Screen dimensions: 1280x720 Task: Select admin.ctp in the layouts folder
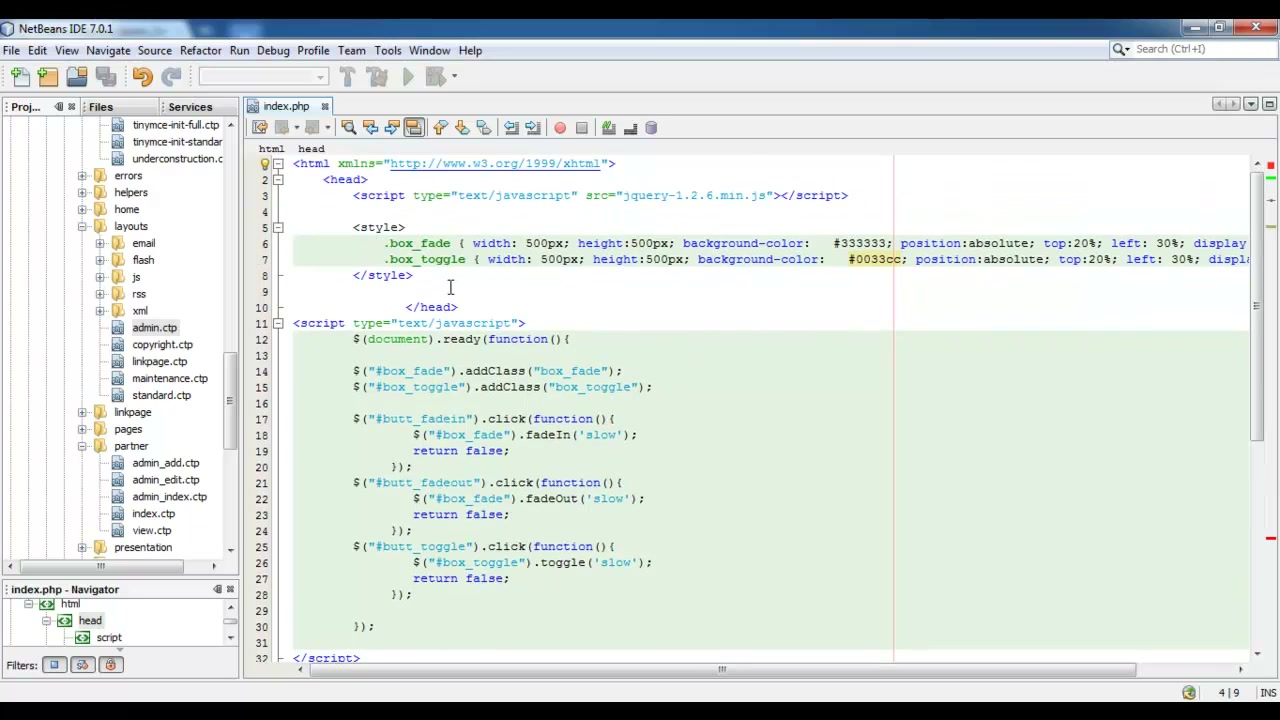click(154, 328)
